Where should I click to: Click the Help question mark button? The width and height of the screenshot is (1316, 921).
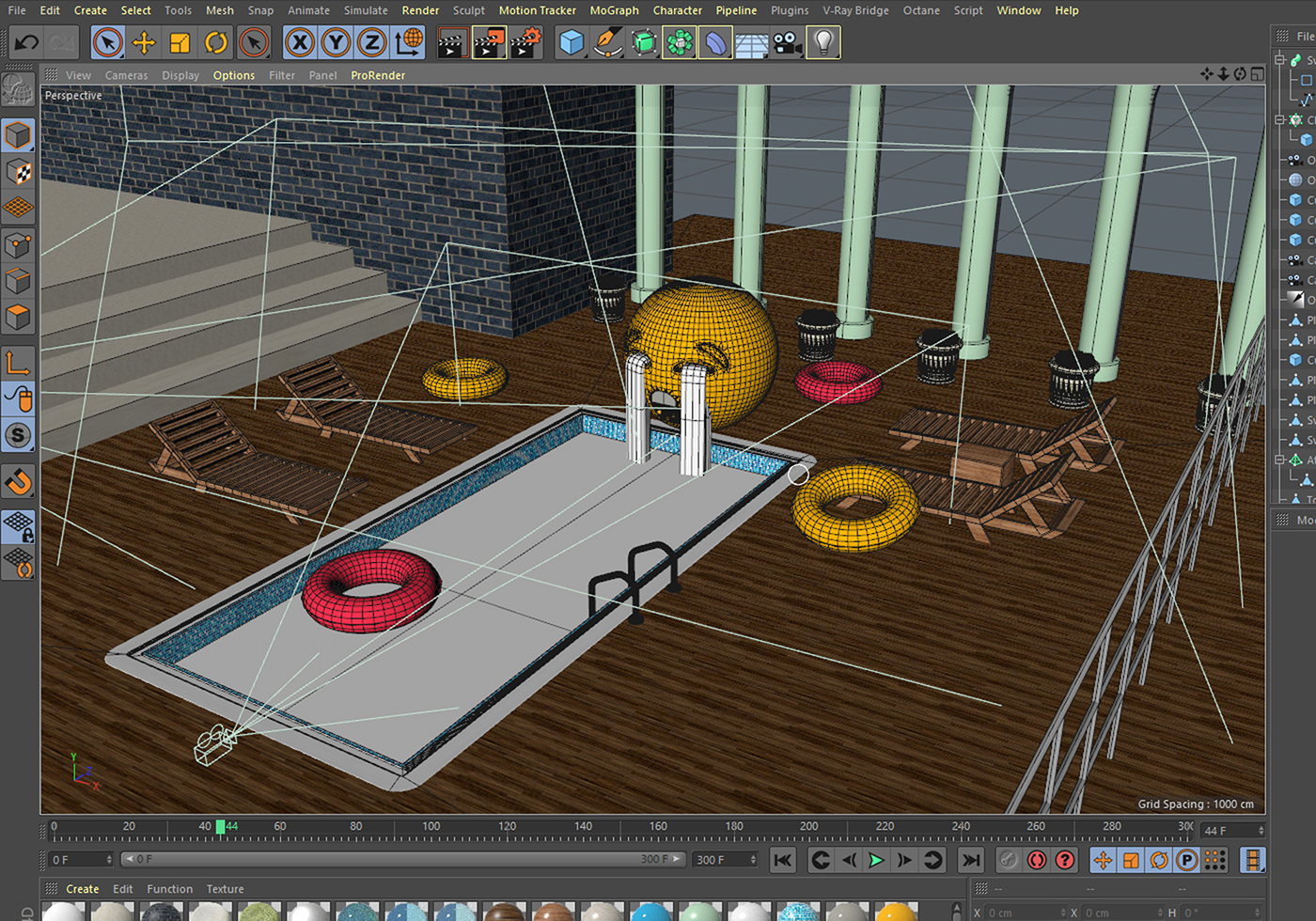tap(1064, 859)
